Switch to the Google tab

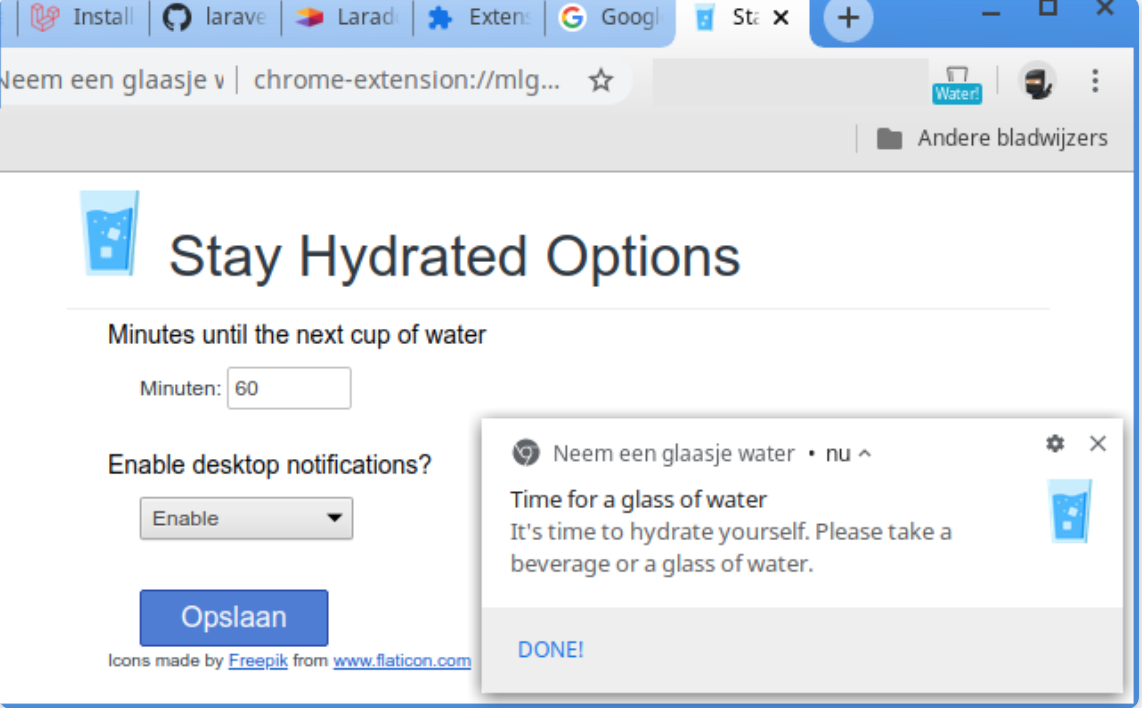[609, 18]
